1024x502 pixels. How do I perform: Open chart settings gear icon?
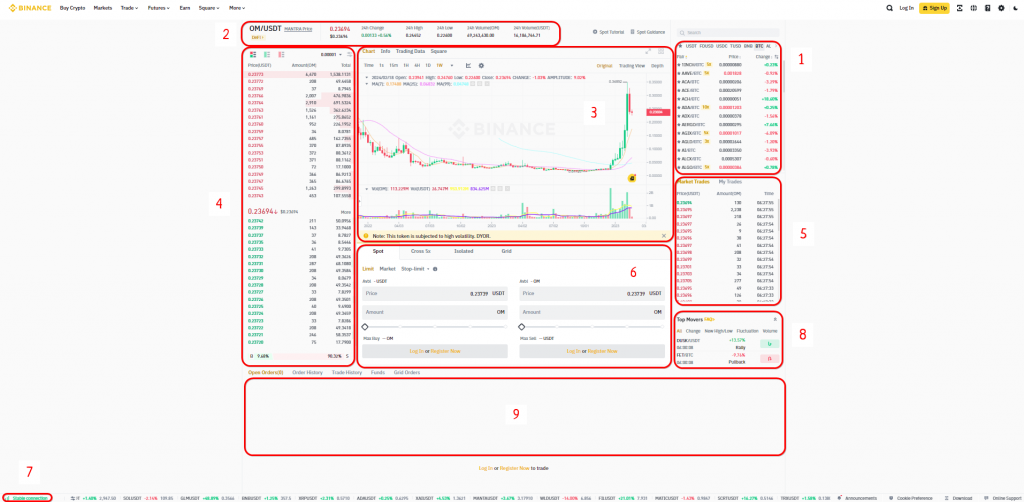481,65
